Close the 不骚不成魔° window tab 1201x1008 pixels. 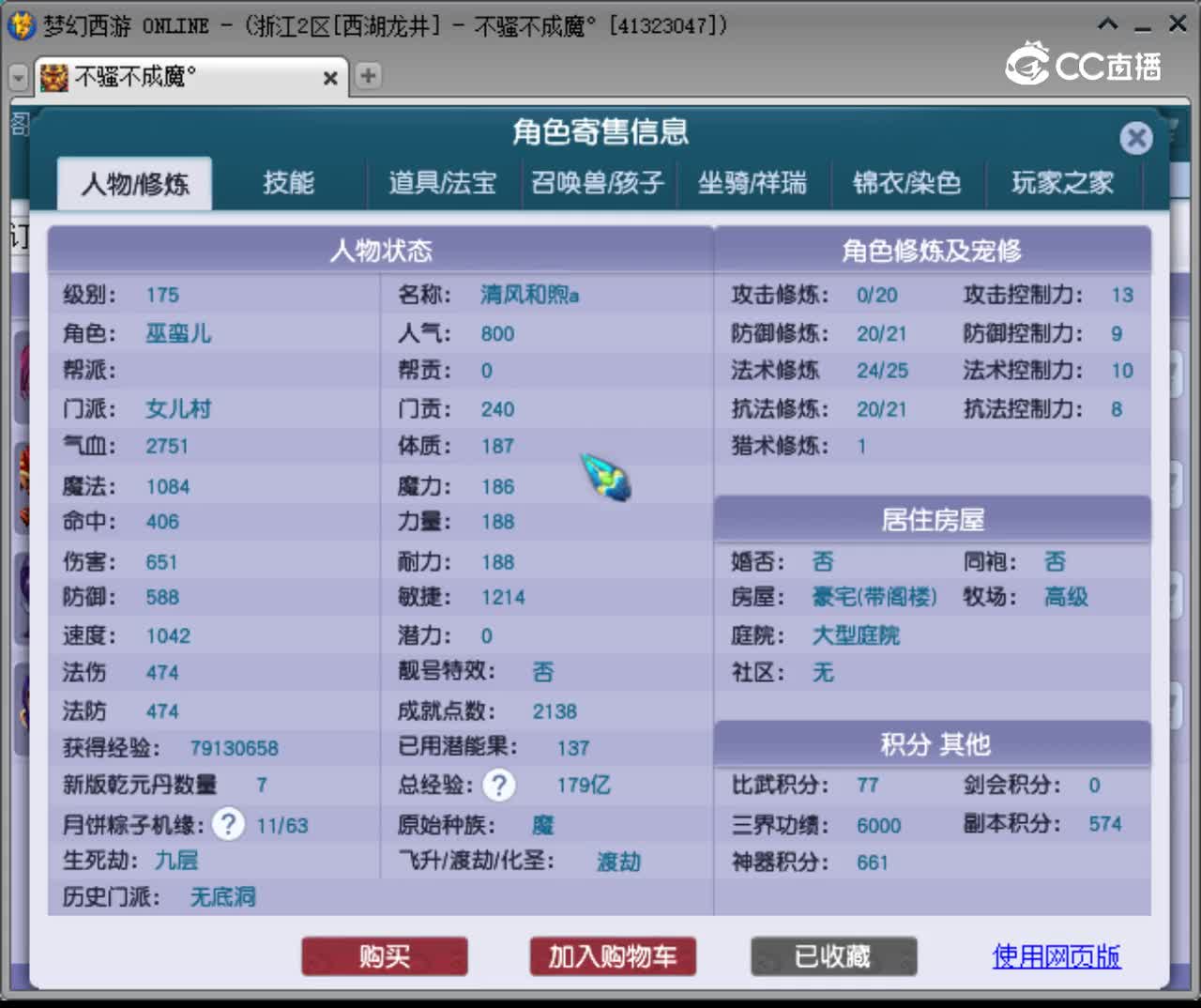tap(330, 78)
